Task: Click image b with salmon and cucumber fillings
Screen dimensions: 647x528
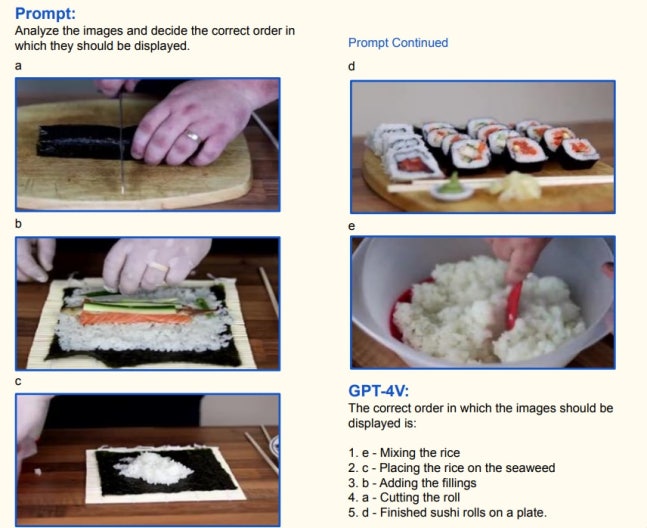Action: click(148, 303)
